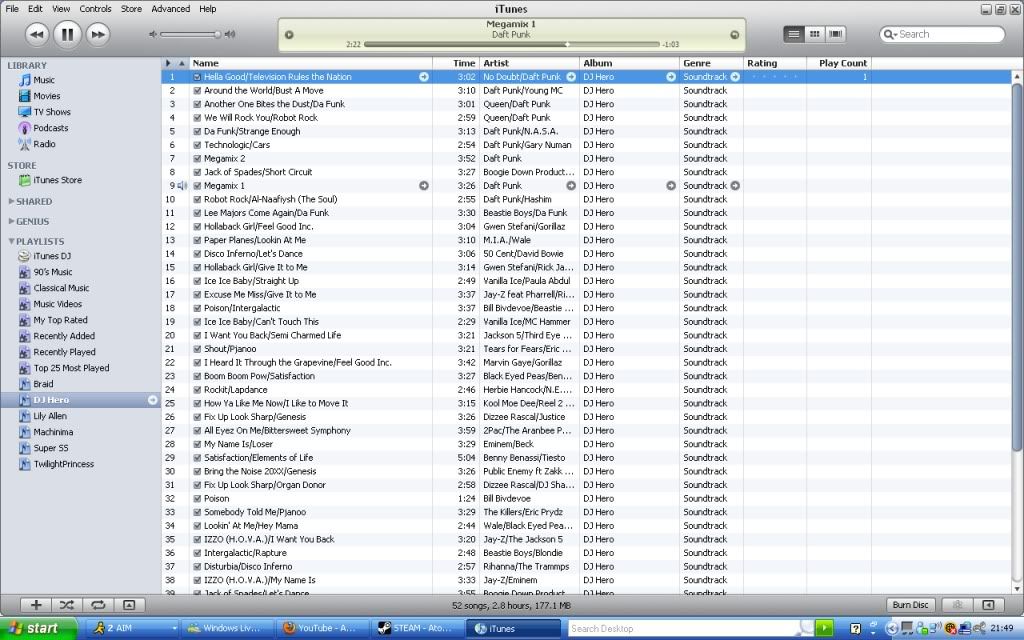
Task: Switch to grid view
Action: coord(814,34)
